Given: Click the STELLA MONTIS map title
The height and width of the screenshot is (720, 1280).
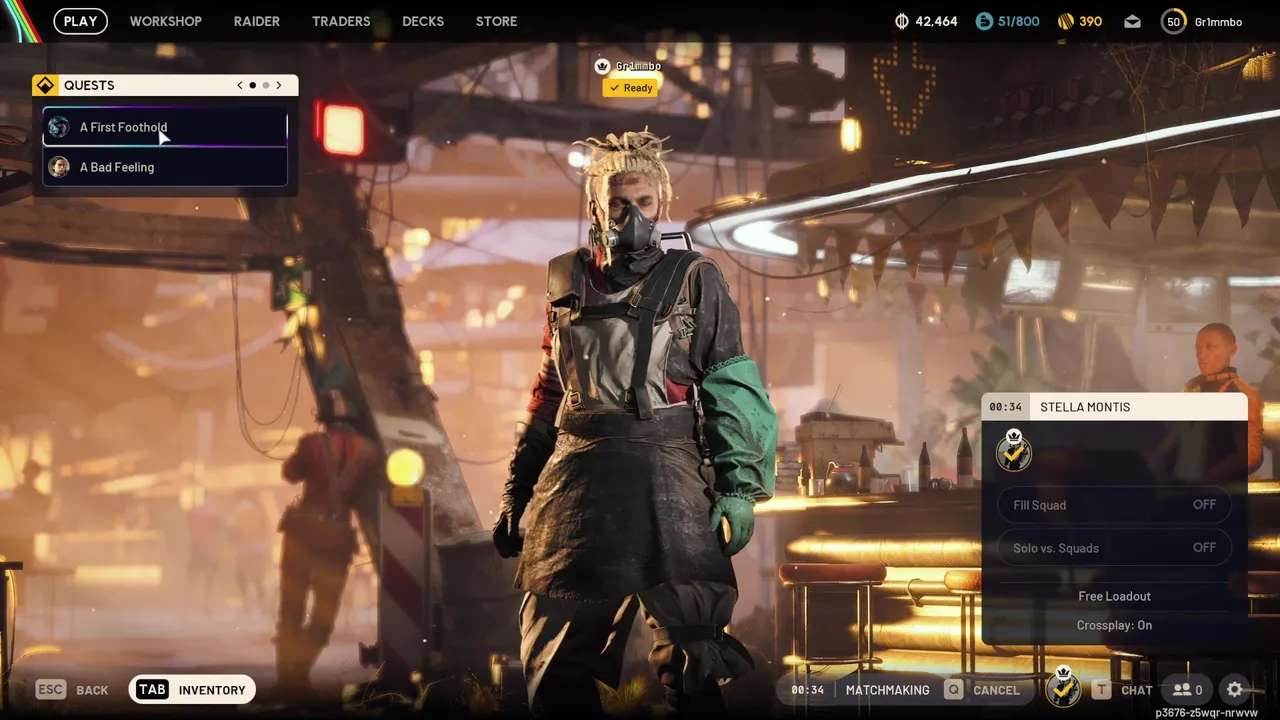Looking at the screenshot, I should [x=1085, y=407].
